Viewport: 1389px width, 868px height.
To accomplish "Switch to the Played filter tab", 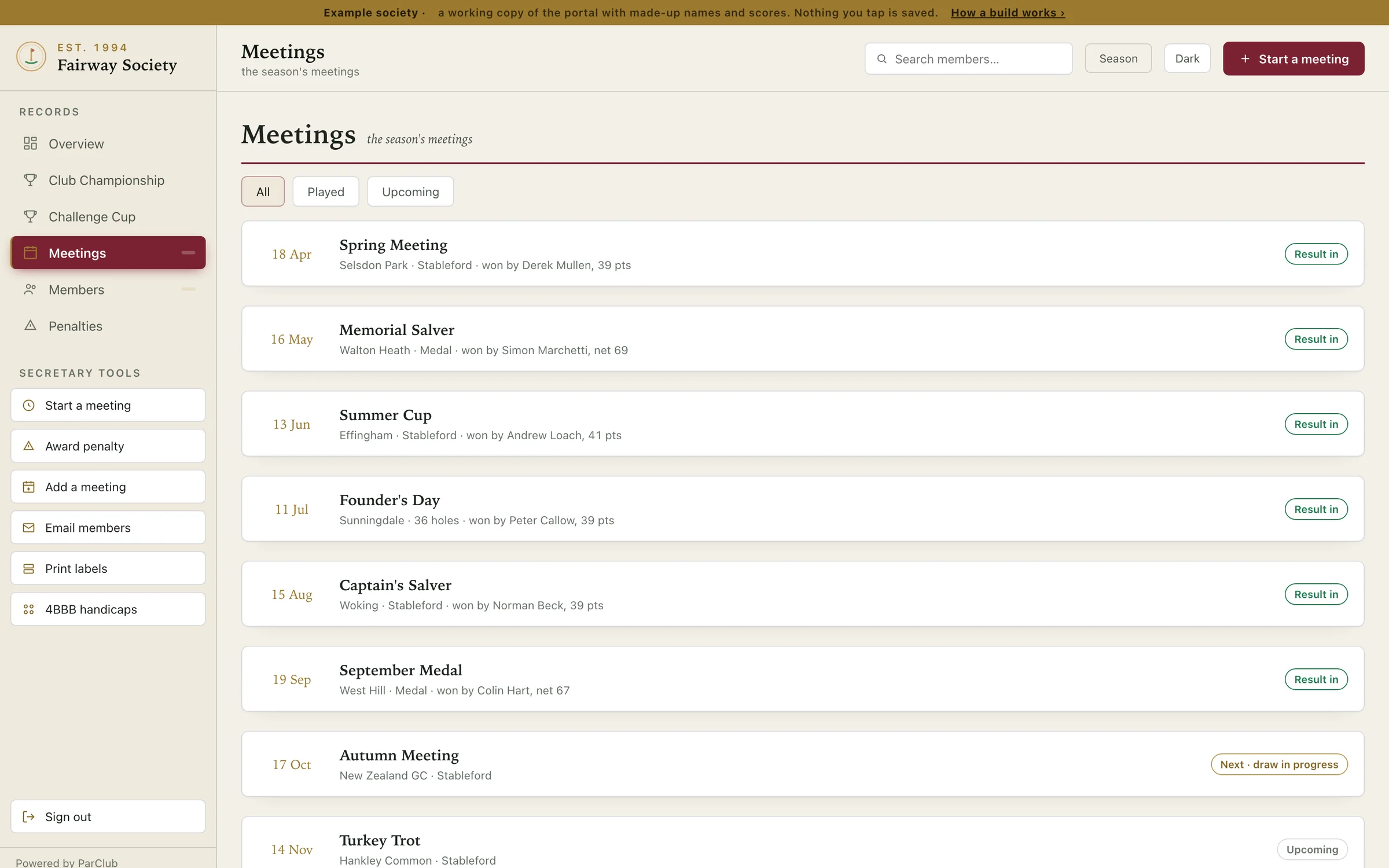I will (326, 192).
